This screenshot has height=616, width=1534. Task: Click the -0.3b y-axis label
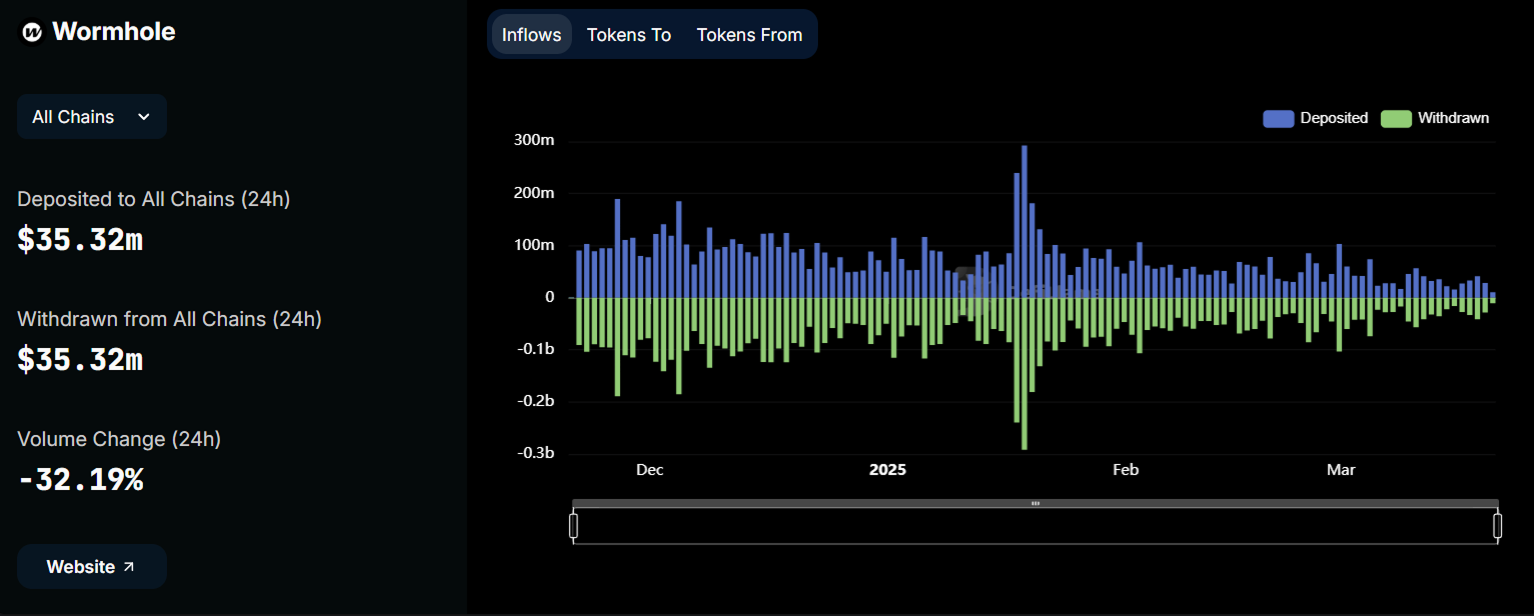(x=534, y=453)
